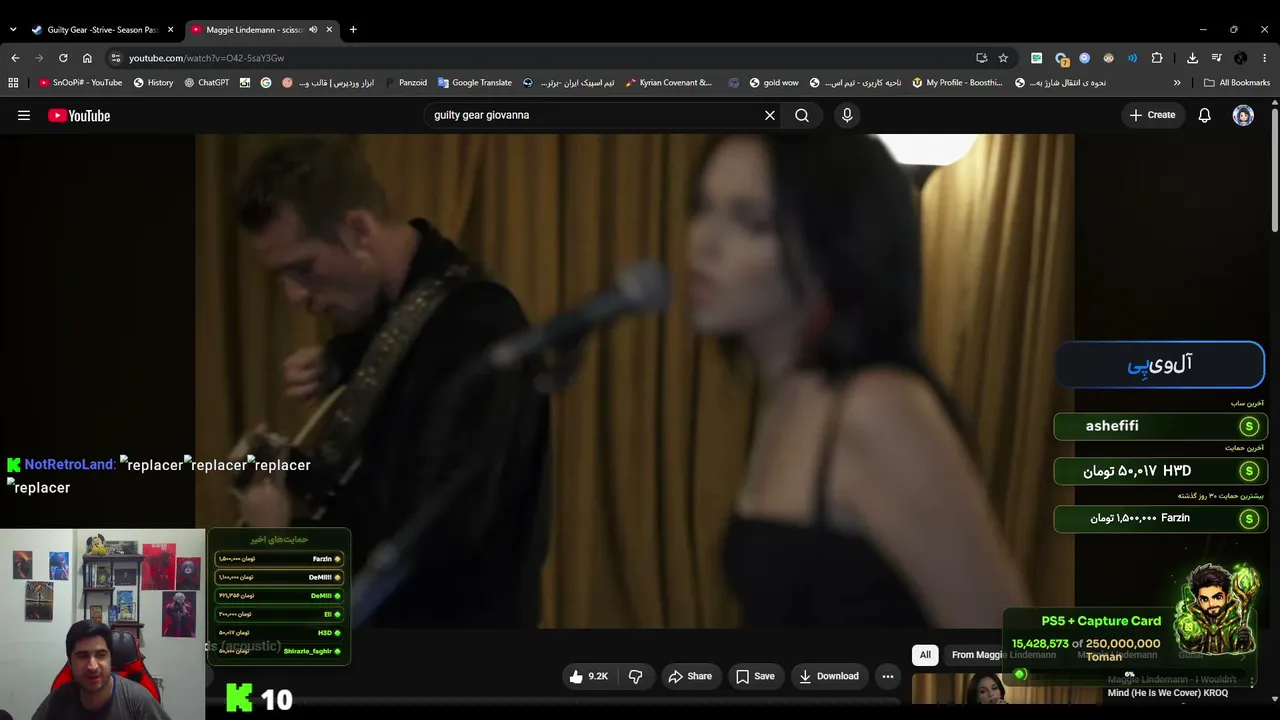This screenshot has height=720, width=1280.
Task: Open the History bookmark
Action: click(153, 83)
